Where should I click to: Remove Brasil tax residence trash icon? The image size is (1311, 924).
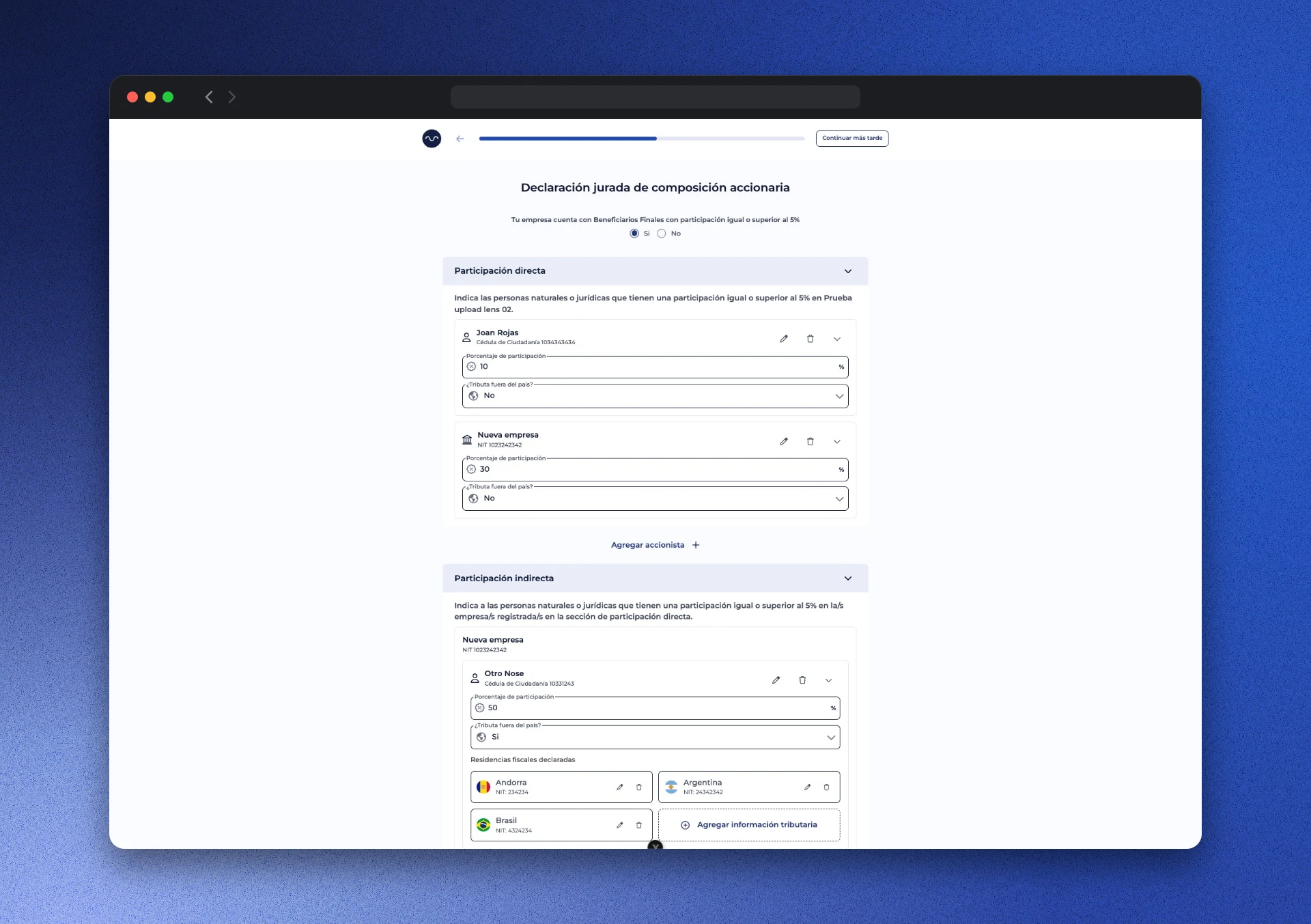coord(639,825)
